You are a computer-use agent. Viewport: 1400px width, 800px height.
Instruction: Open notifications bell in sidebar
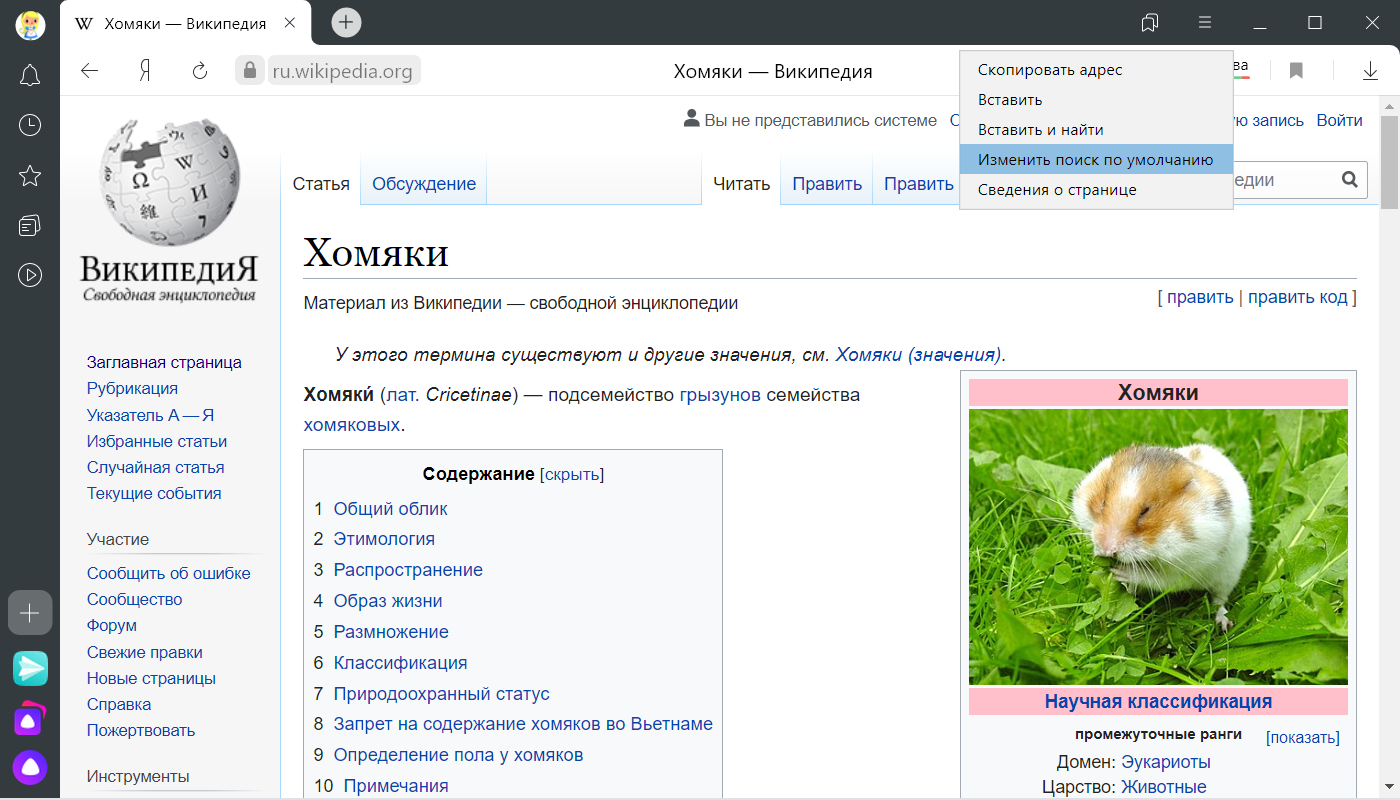tap(30, 75)
